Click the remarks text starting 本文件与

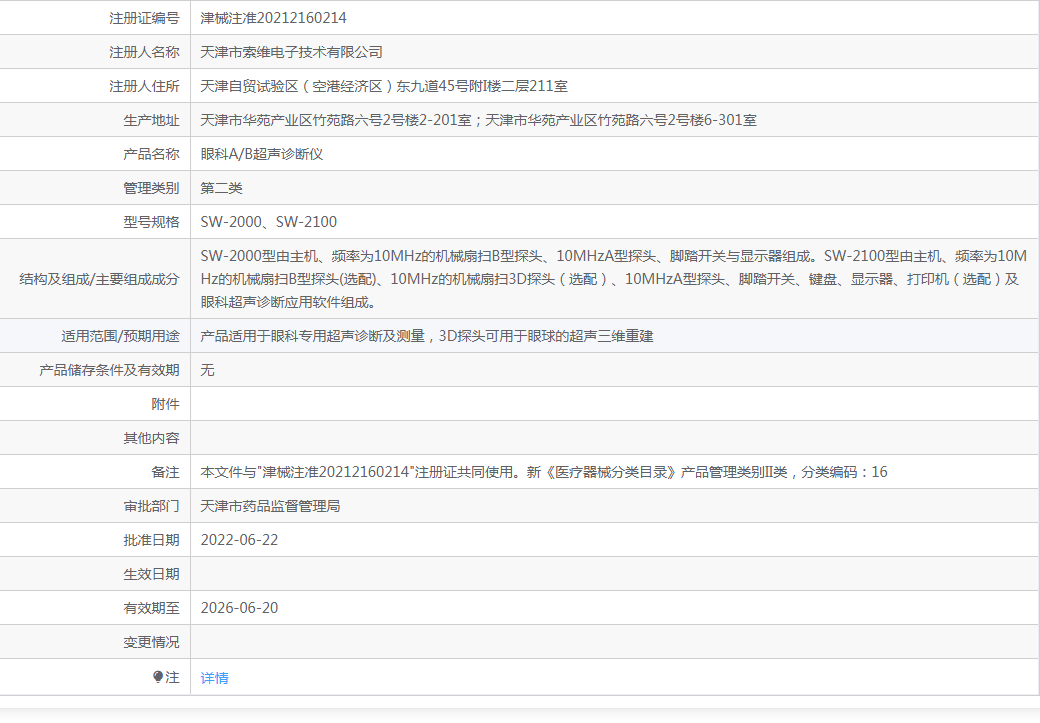(x=543, y=472)
